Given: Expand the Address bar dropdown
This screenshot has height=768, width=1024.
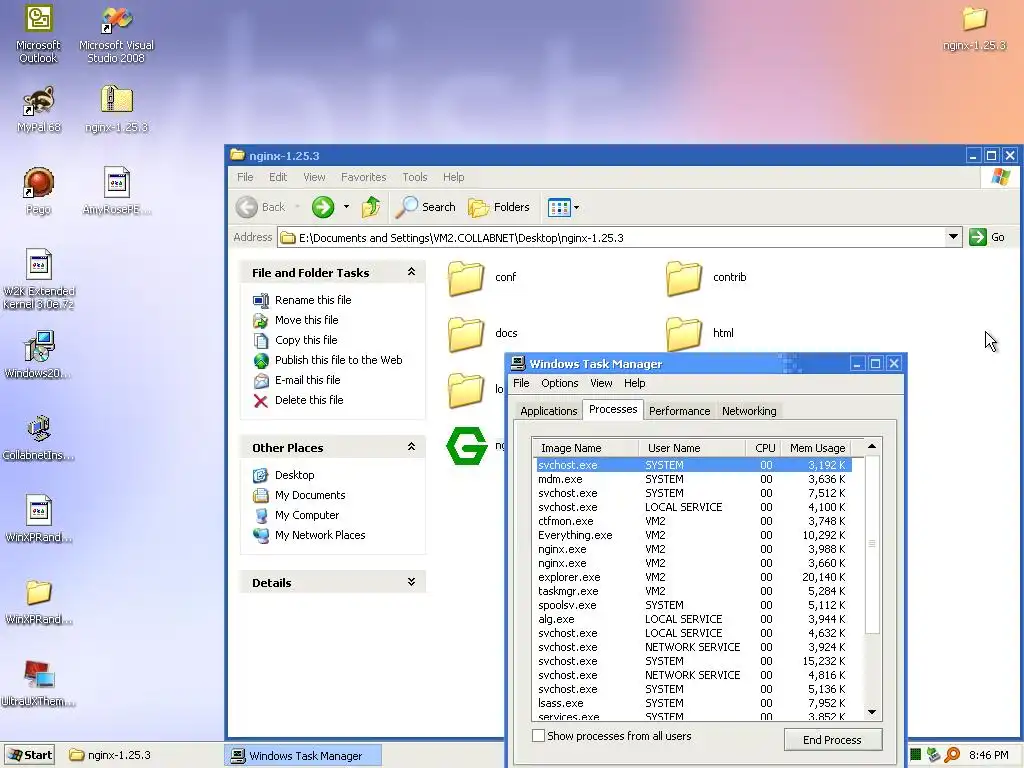Looking at the screenshot, I should pyautogui.click(x=953, y=237).
